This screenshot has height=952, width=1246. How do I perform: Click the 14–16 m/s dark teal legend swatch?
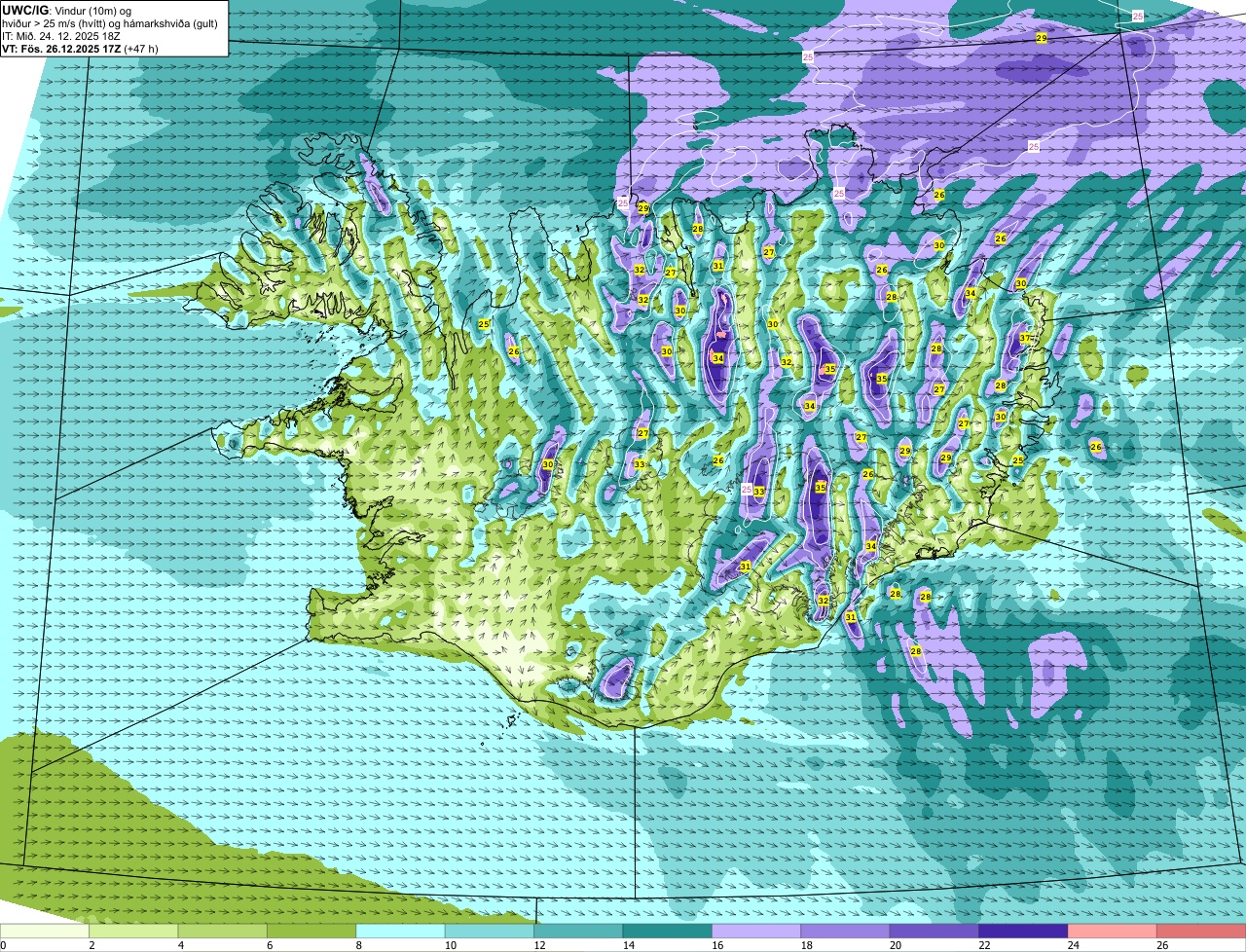pos(667,932)
